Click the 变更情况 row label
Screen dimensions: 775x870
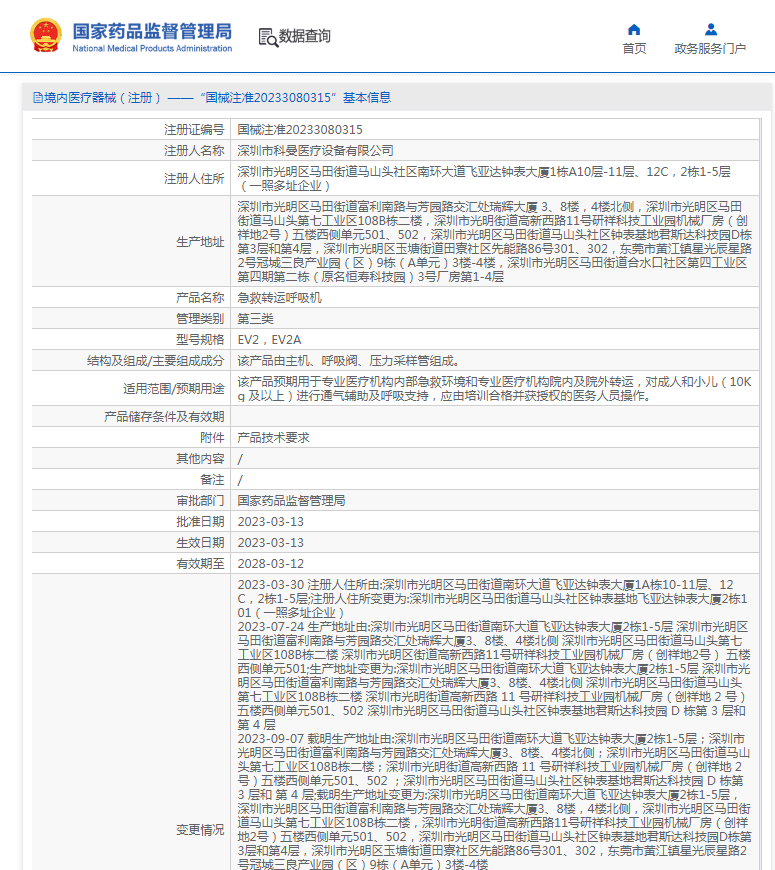[x=200, y=830]
